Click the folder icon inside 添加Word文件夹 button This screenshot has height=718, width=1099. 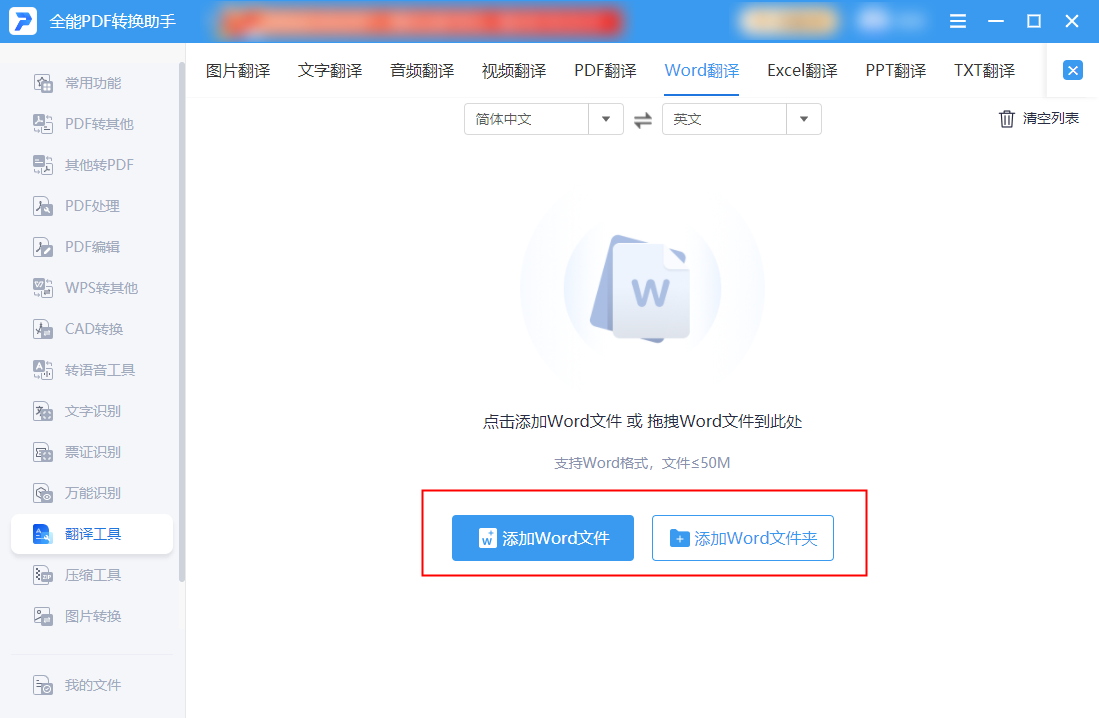click(679, 538)
